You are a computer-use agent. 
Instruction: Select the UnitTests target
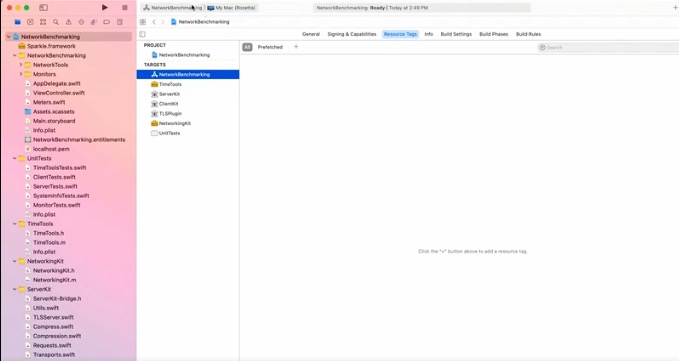[165, 133]
